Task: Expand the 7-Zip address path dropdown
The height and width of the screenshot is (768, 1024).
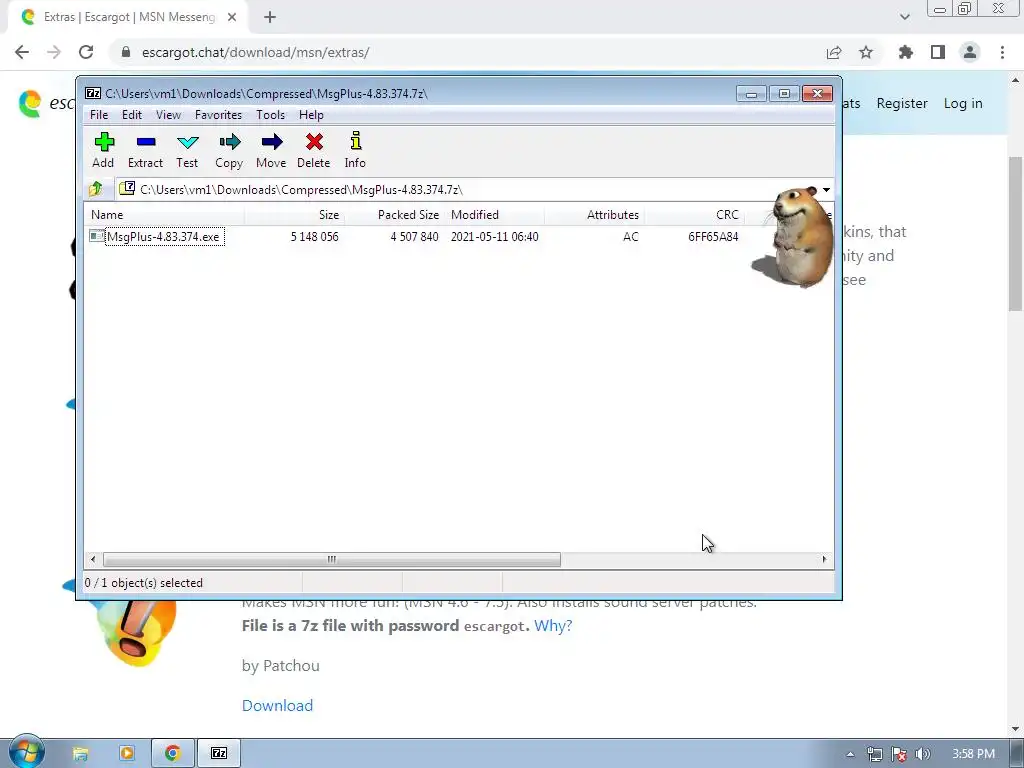Action: [826, 189]
